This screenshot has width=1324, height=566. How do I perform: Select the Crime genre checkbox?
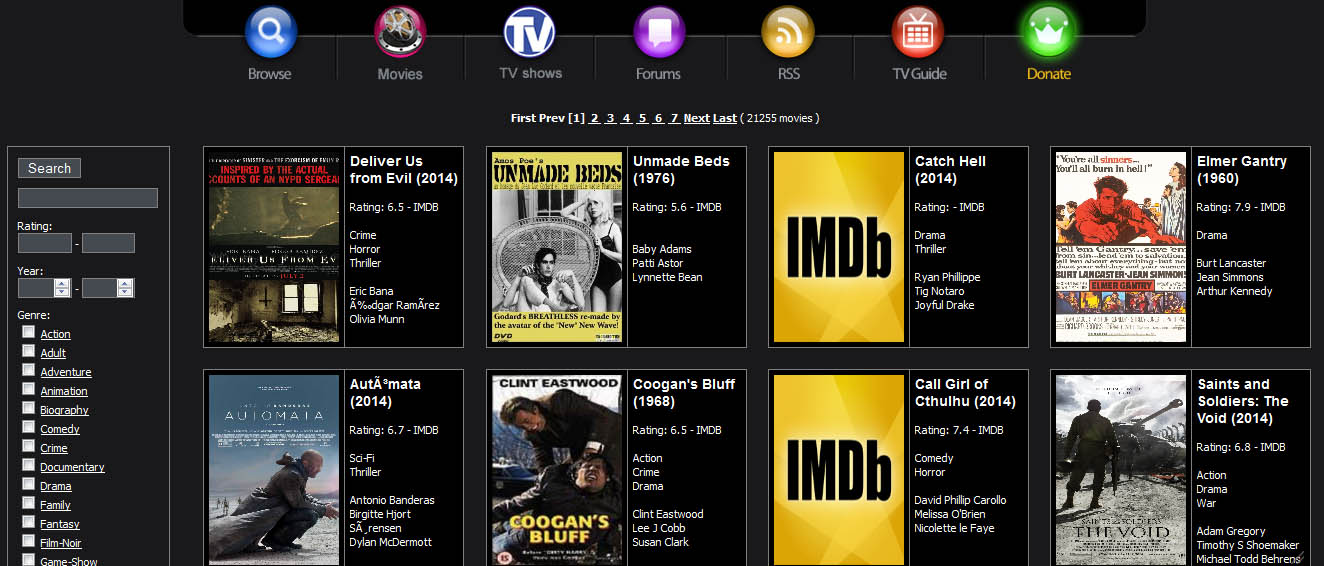(29, 446)
